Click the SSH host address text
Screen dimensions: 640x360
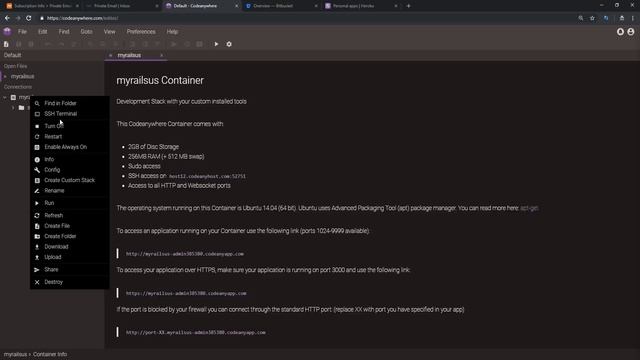207,176
